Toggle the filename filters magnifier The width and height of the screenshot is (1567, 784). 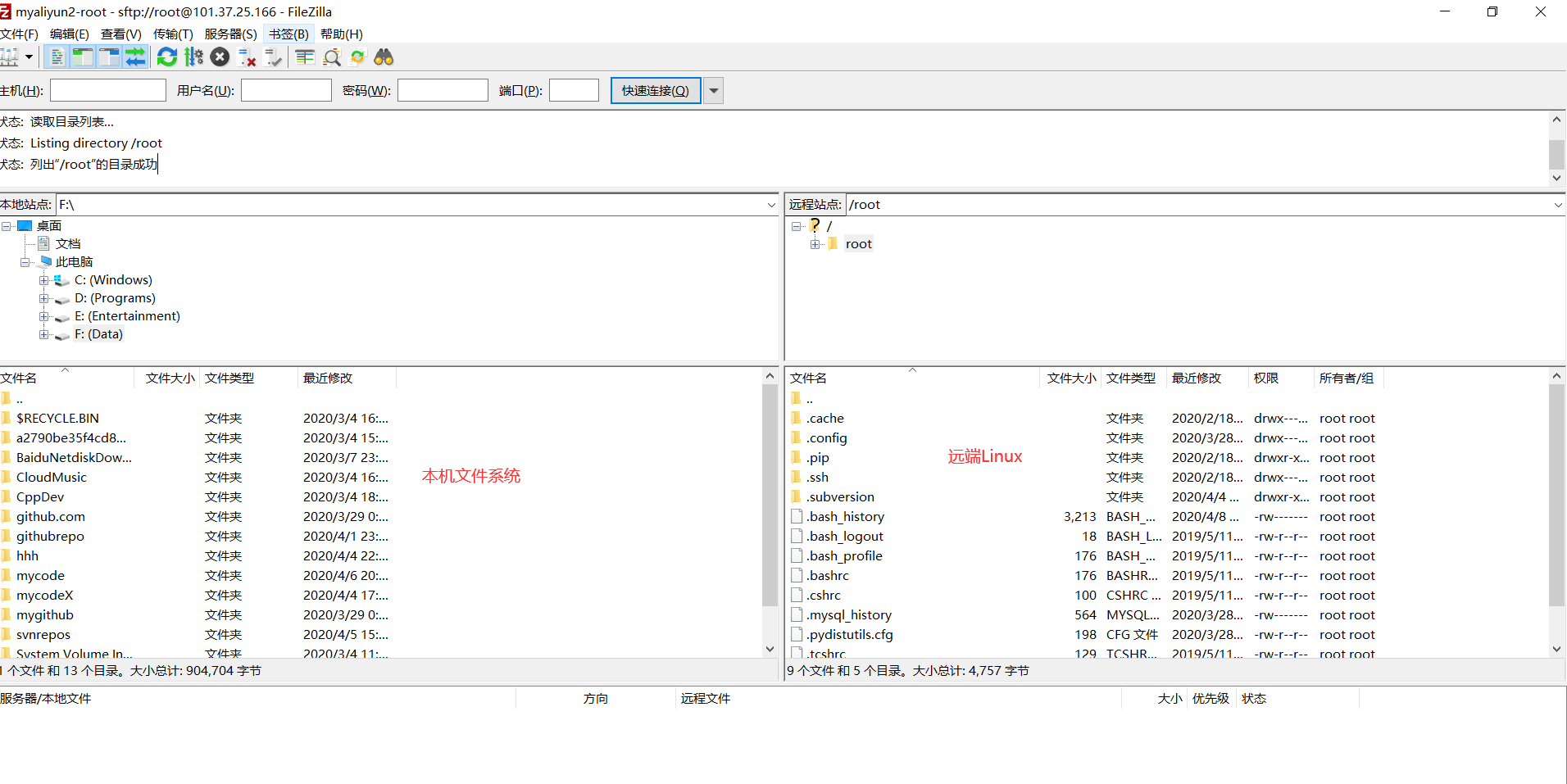pos(331,57)
